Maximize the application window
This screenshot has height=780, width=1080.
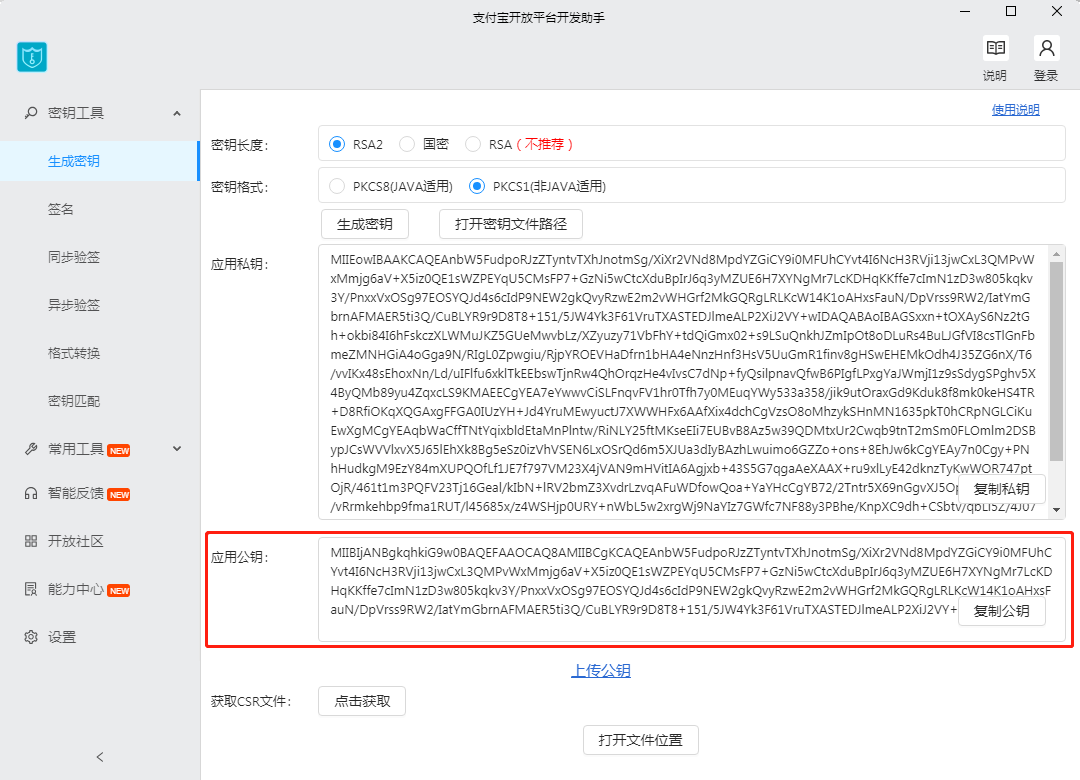(1011, 11)
